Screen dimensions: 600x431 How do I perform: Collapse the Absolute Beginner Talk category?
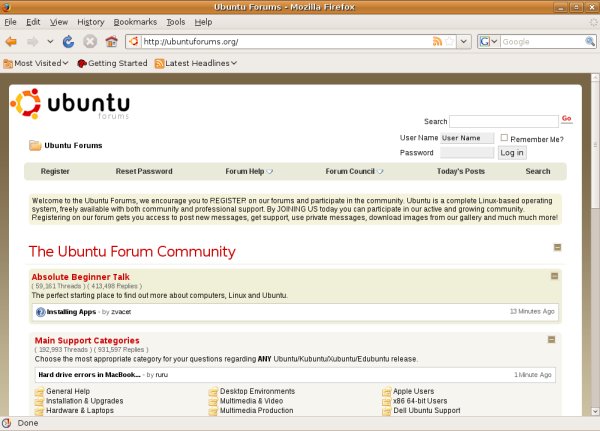[554, 276]
